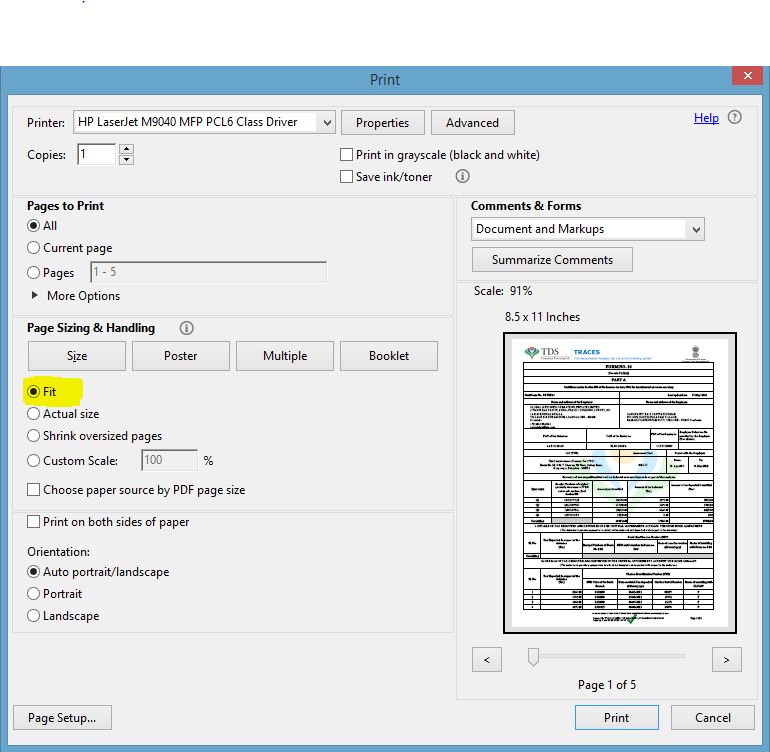Go to the previous preview page
This screenshot has width=770, height=752.
pos(487,659)
